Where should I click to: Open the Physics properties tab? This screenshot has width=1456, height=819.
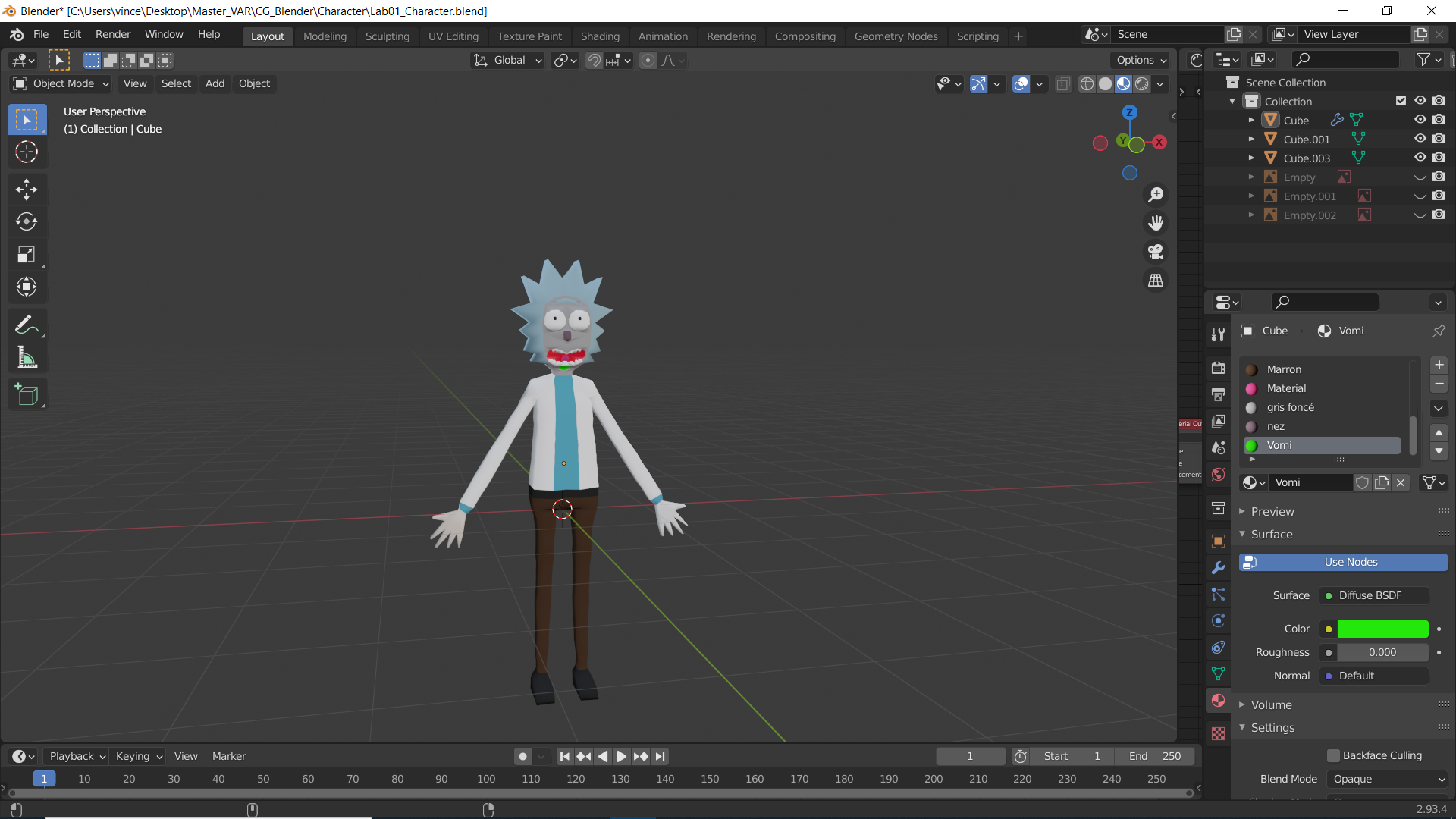pyautogui.click(x=1218, y=620)
